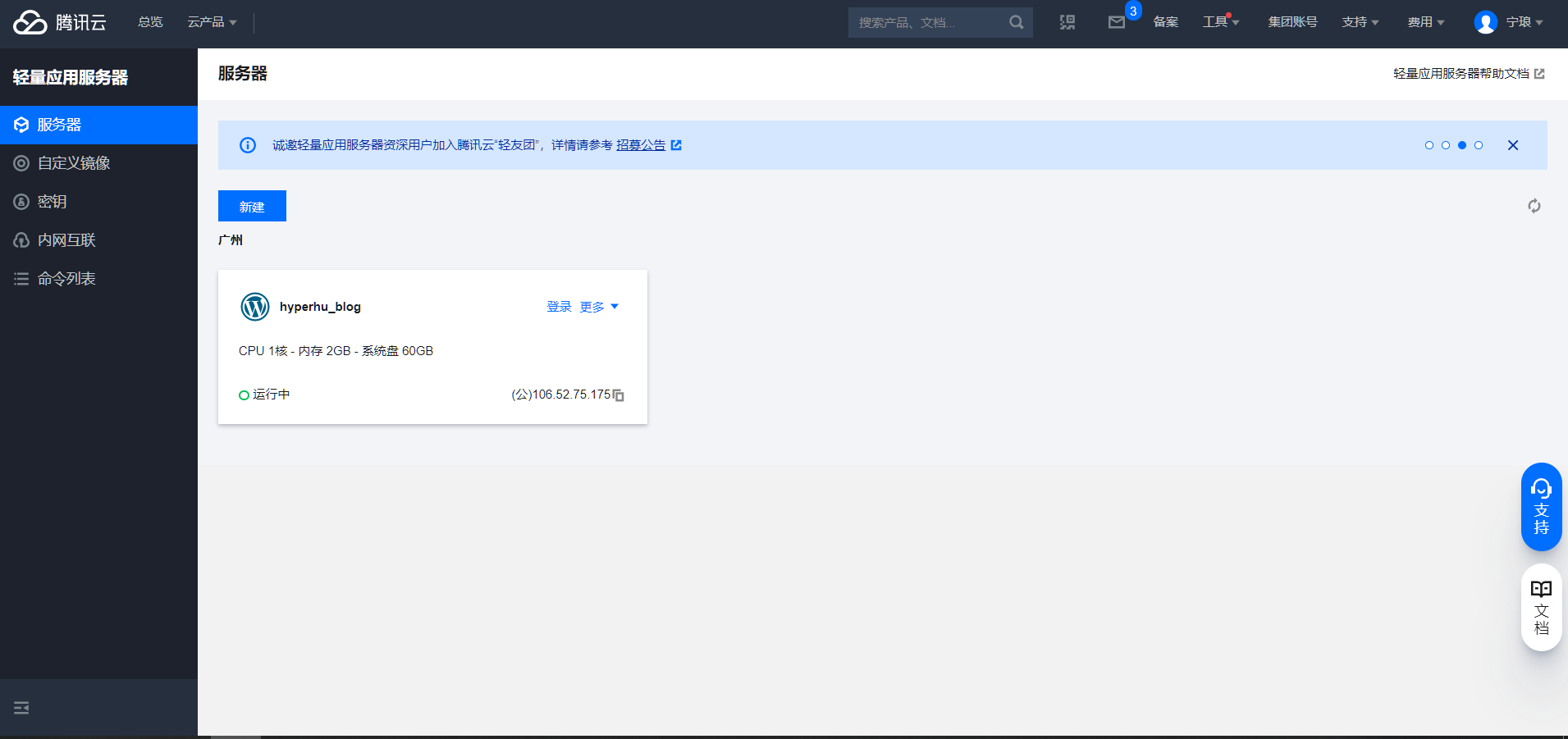Click the 新建 button
The height and width of the screenshot is (739, 1568).
point(252,206)
